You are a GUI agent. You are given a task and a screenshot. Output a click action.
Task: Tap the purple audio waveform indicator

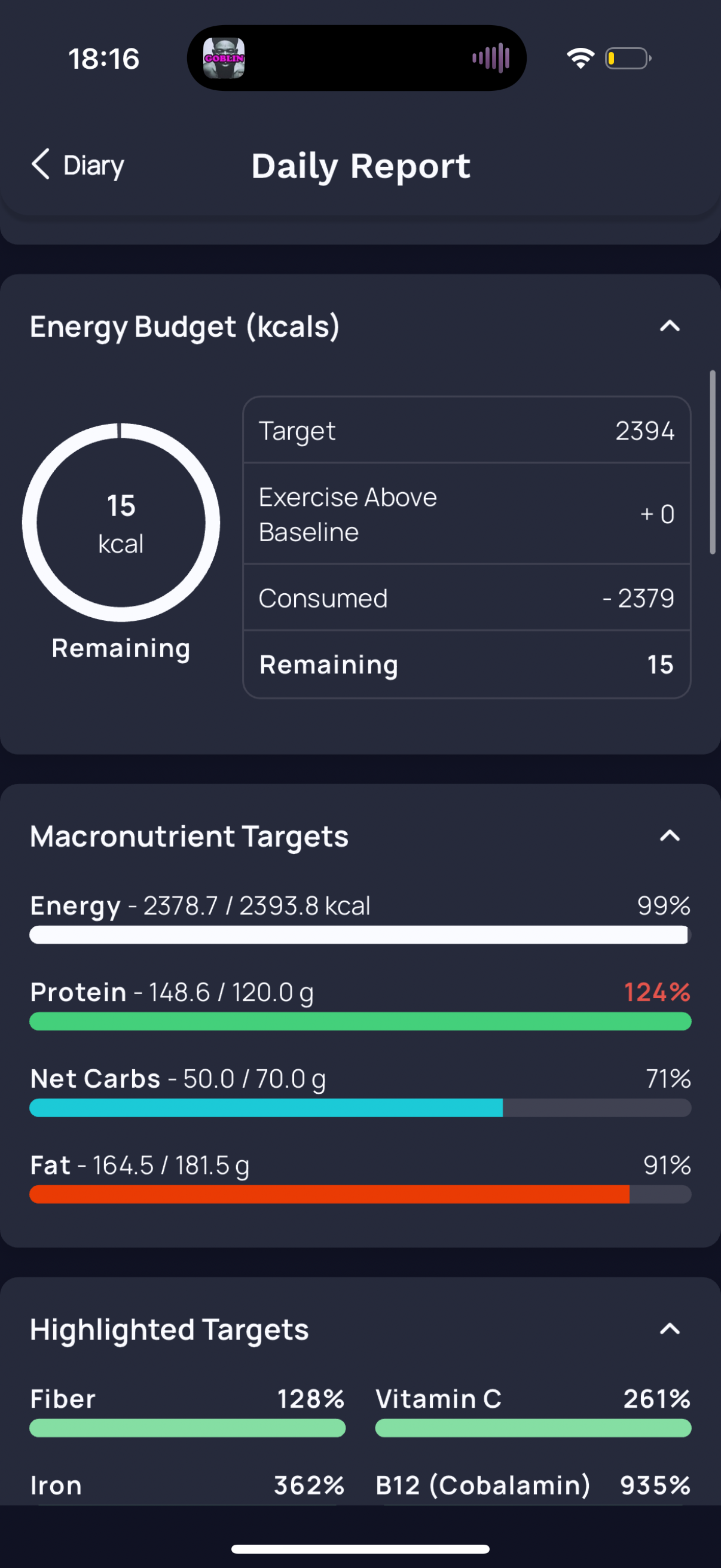(490, 59)
